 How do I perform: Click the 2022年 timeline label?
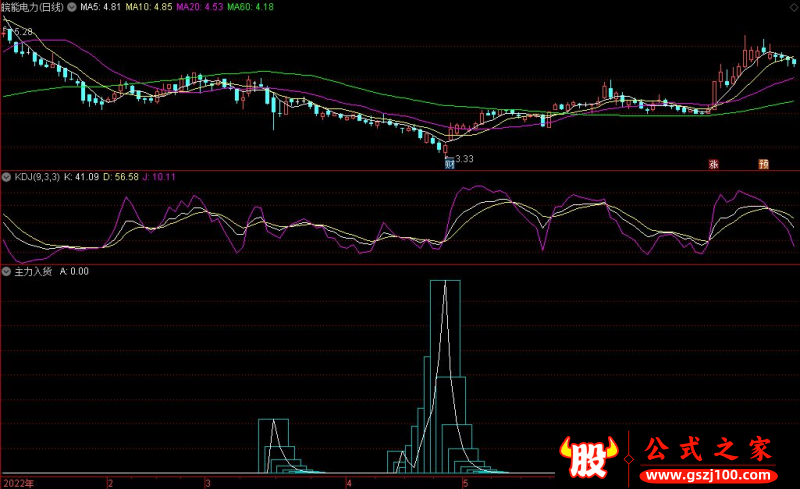(18, 483)
